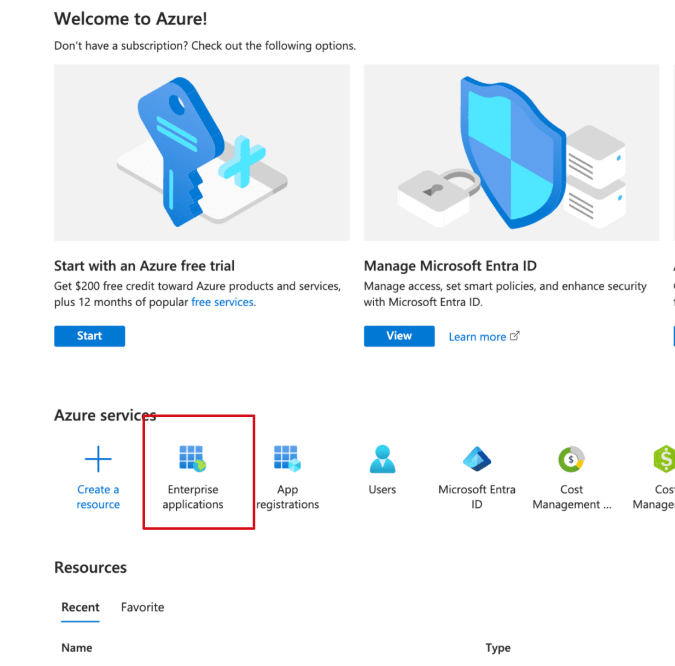Click the shield Entra ID illustration
The width and height of the screenshot is (675, 666).
point(511,152)
